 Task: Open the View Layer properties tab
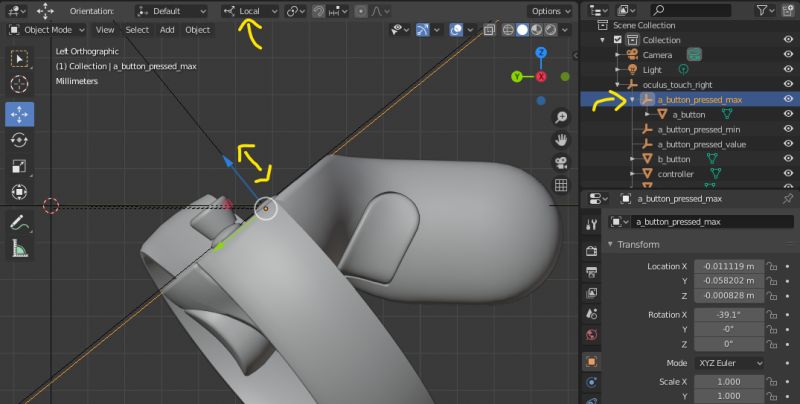coord(592,293)
